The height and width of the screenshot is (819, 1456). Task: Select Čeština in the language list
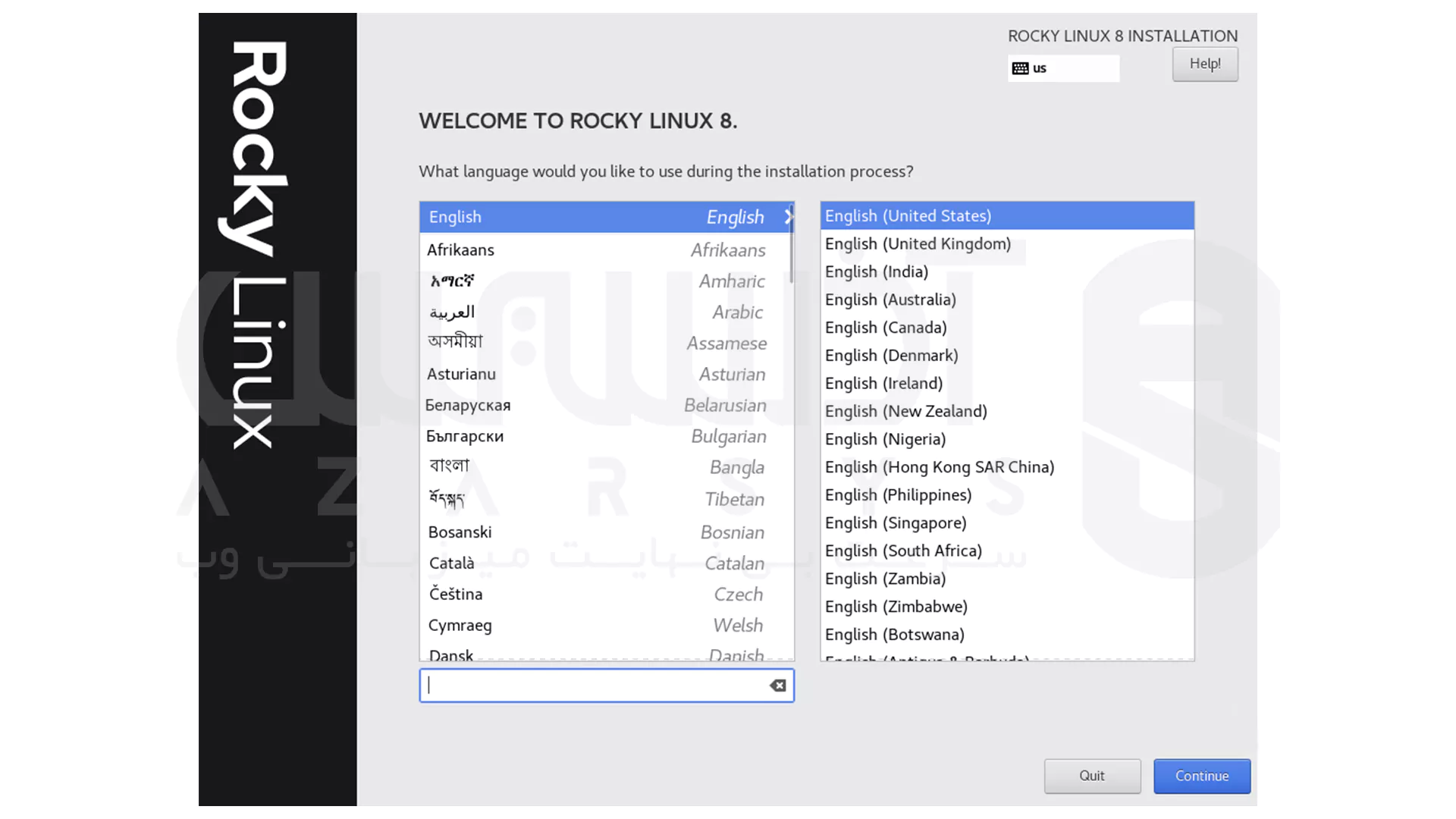605,594
